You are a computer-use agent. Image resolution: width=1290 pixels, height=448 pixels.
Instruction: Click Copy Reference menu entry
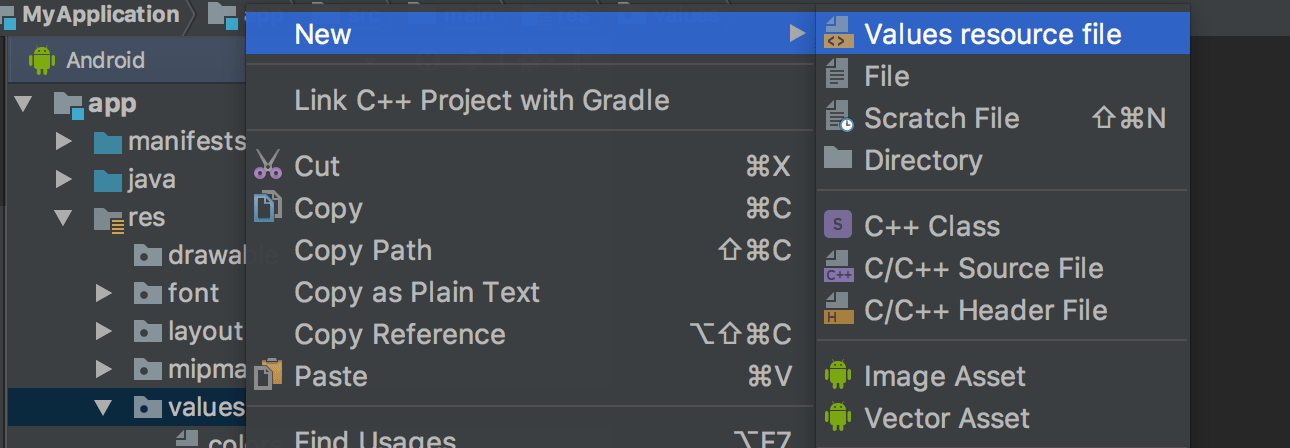(x=399, y=334)
